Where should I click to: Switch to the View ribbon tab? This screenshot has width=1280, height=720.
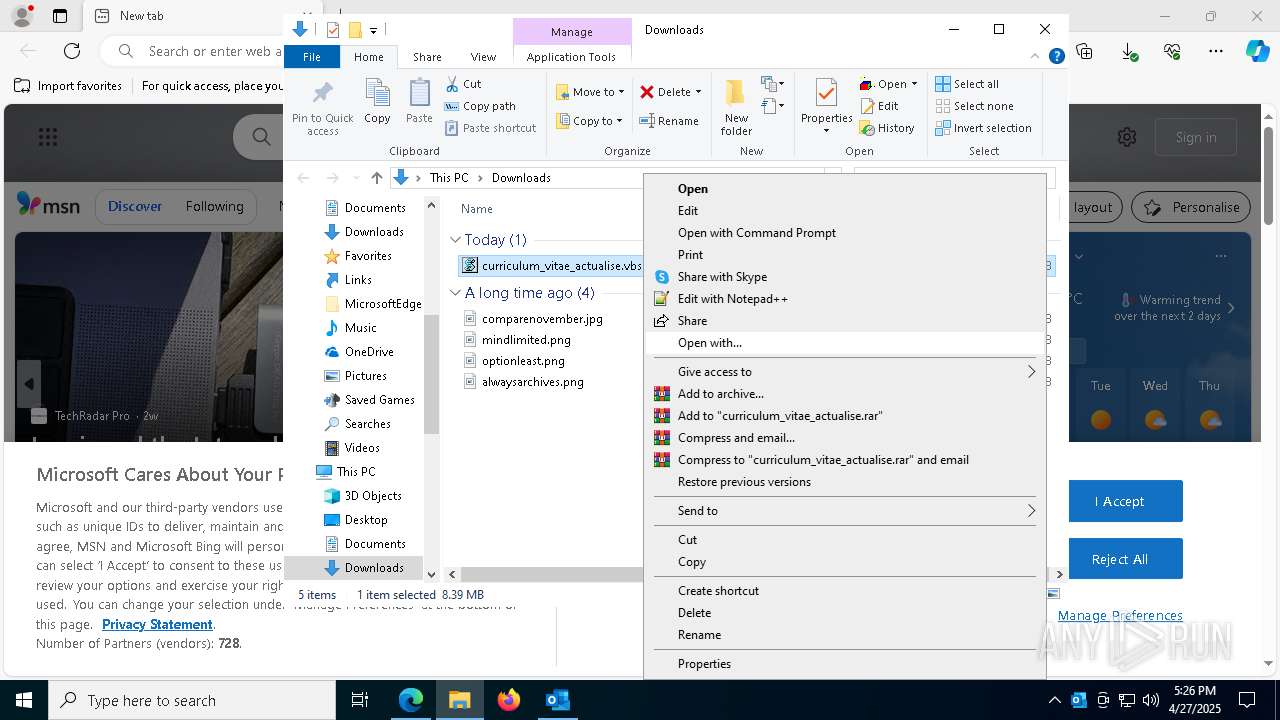(x=483, y=57)
